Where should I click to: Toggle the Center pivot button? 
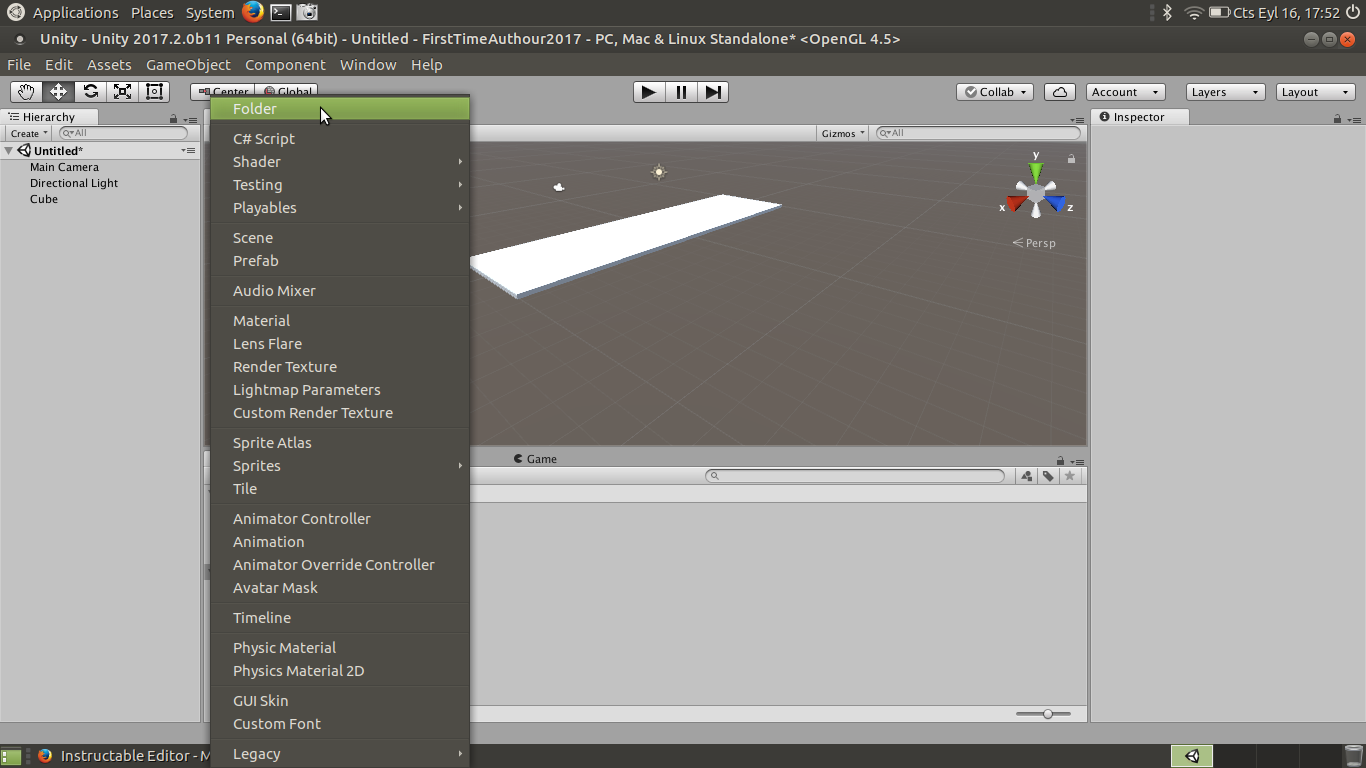[222, 92]
